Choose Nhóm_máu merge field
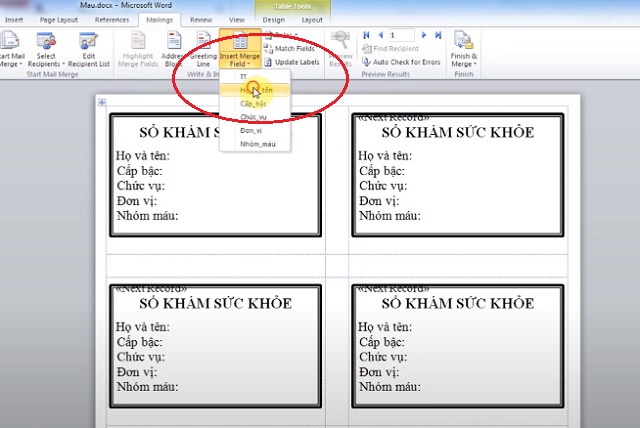The image size is (640, 428). tap(255, 144)
